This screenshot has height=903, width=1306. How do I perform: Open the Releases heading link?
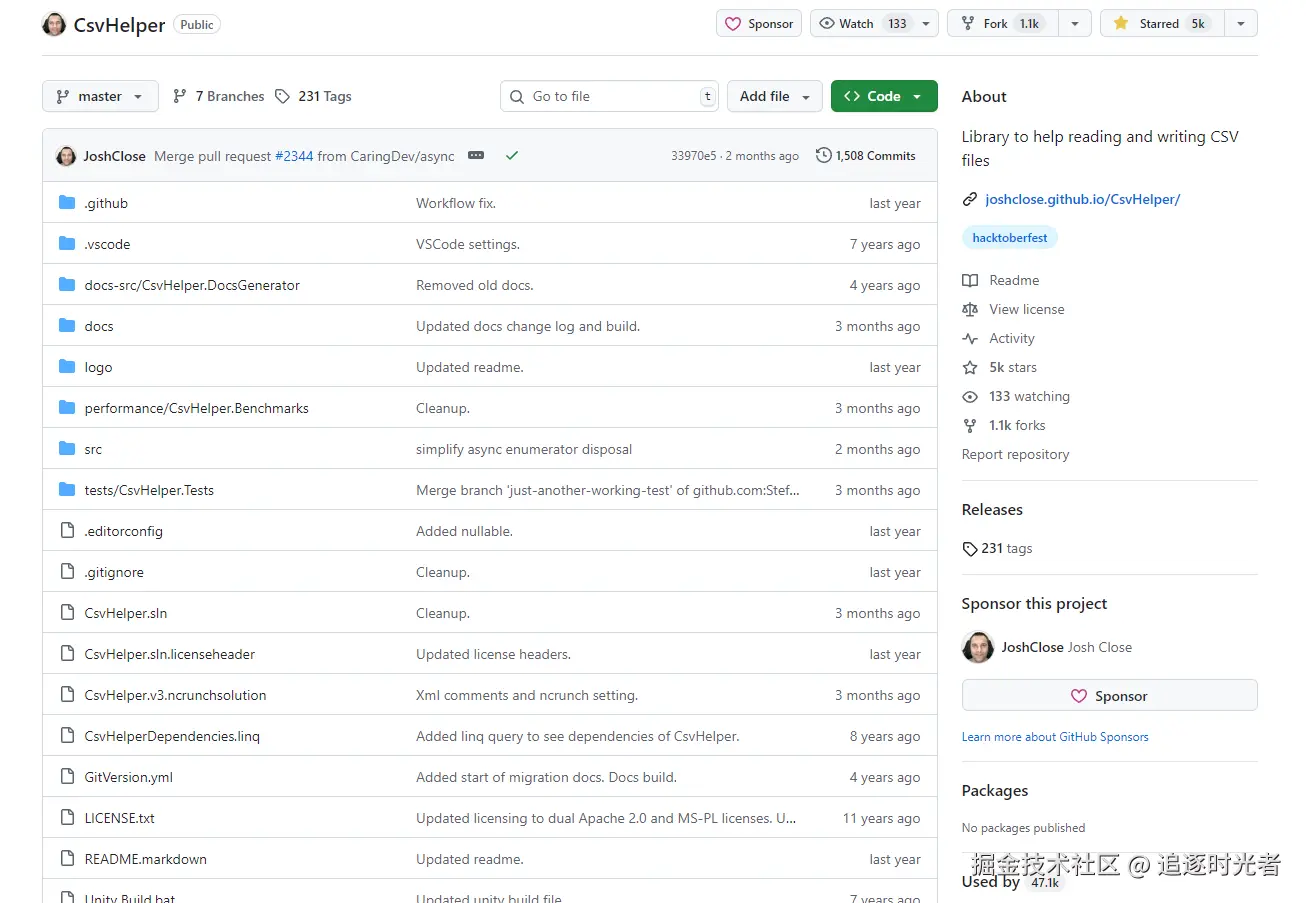pyautogui.click(x=992, y=509)
